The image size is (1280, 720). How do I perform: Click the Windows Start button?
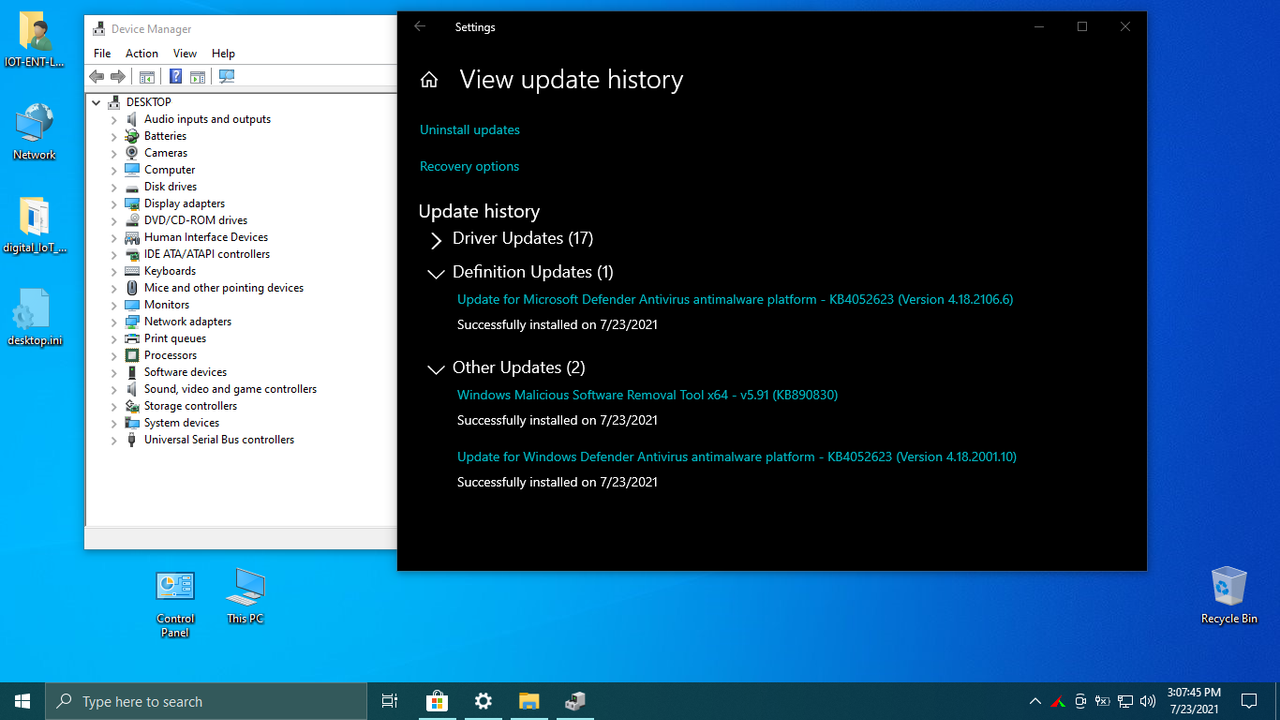click(x=23, y=701)
